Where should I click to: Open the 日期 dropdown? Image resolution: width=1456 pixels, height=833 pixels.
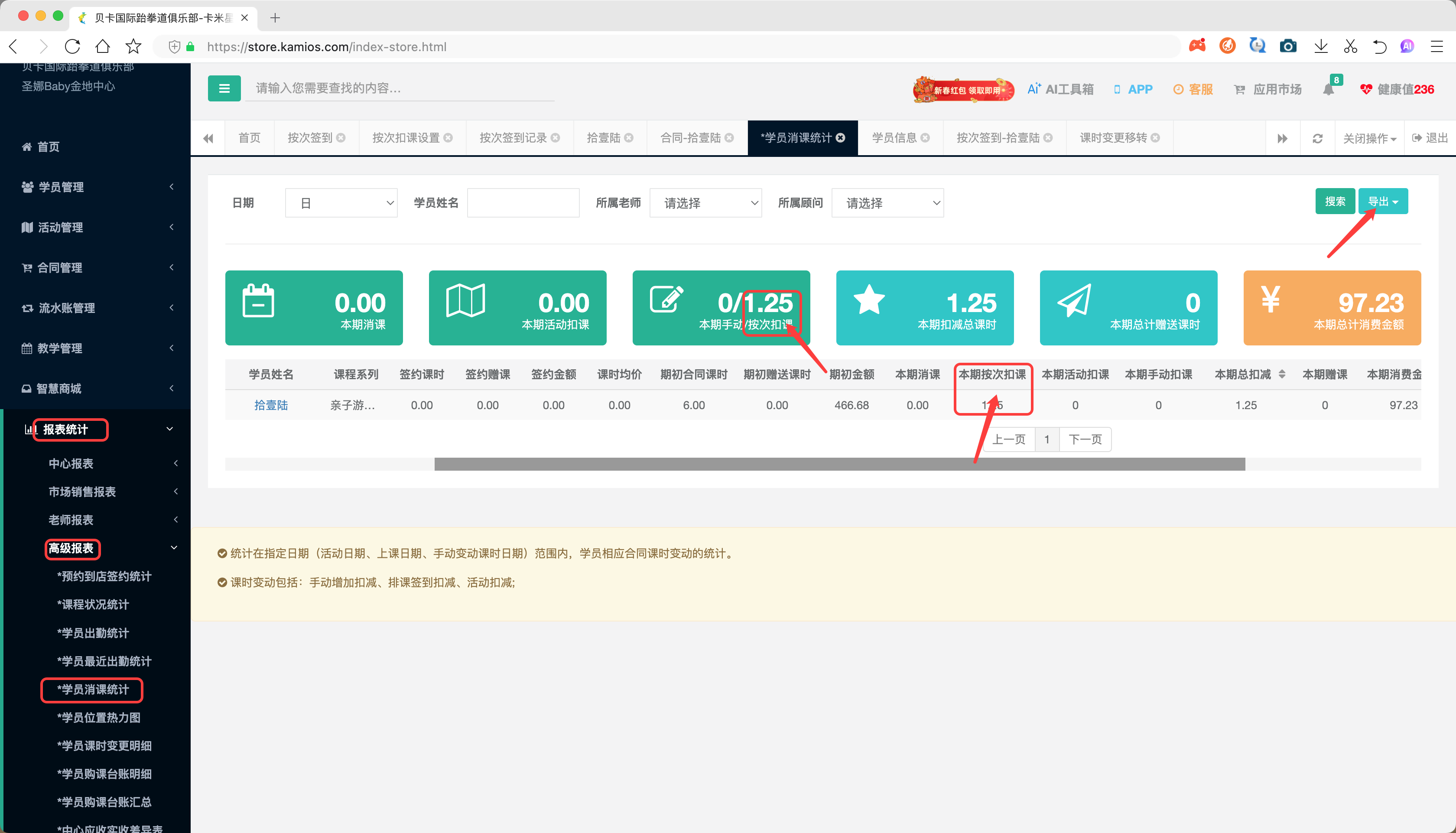click(x=341, y=203)
